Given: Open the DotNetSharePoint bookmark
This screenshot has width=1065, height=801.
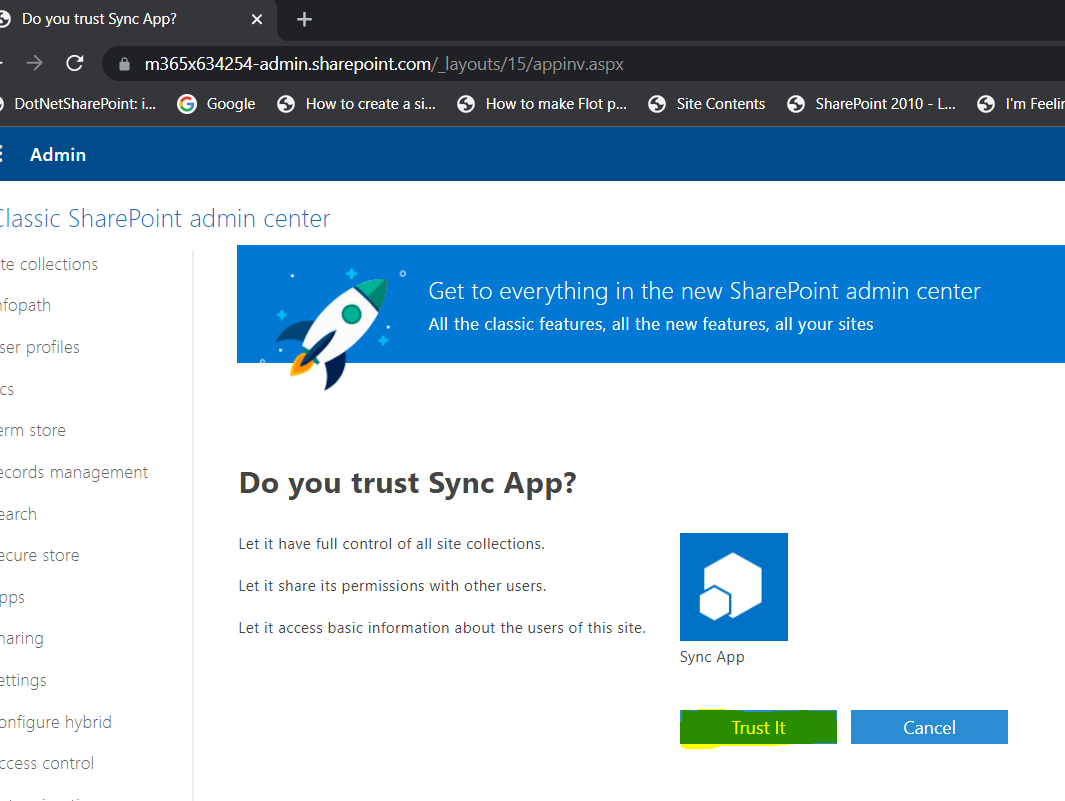Looking at the screenshot, I should coord(78,104).
